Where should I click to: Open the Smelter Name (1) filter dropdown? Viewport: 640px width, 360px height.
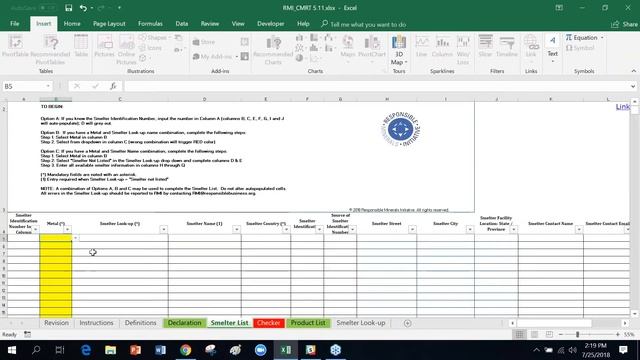pos(236,229)
